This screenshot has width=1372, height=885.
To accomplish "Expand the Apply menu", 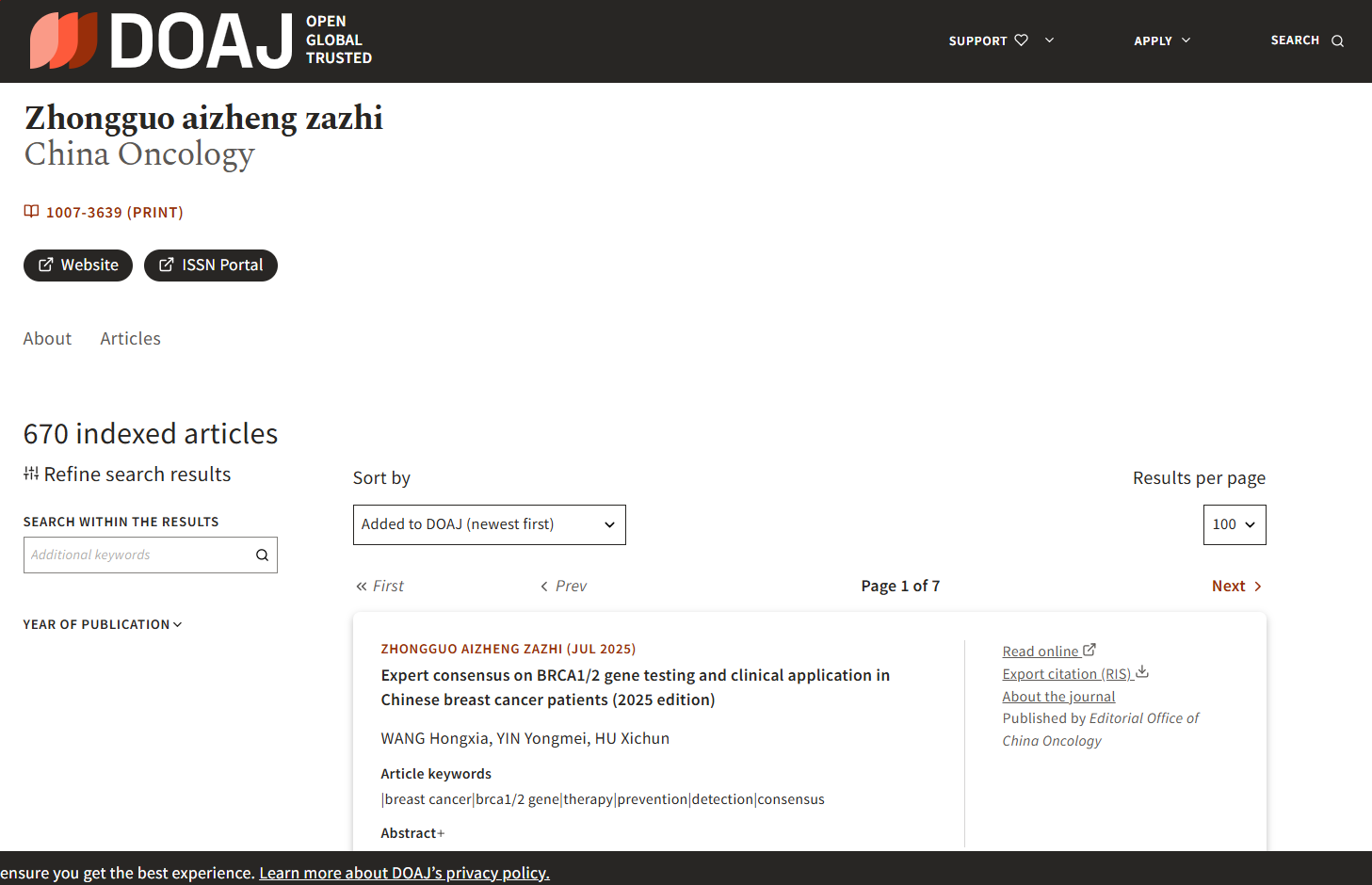I will [x=1162, y=40].
